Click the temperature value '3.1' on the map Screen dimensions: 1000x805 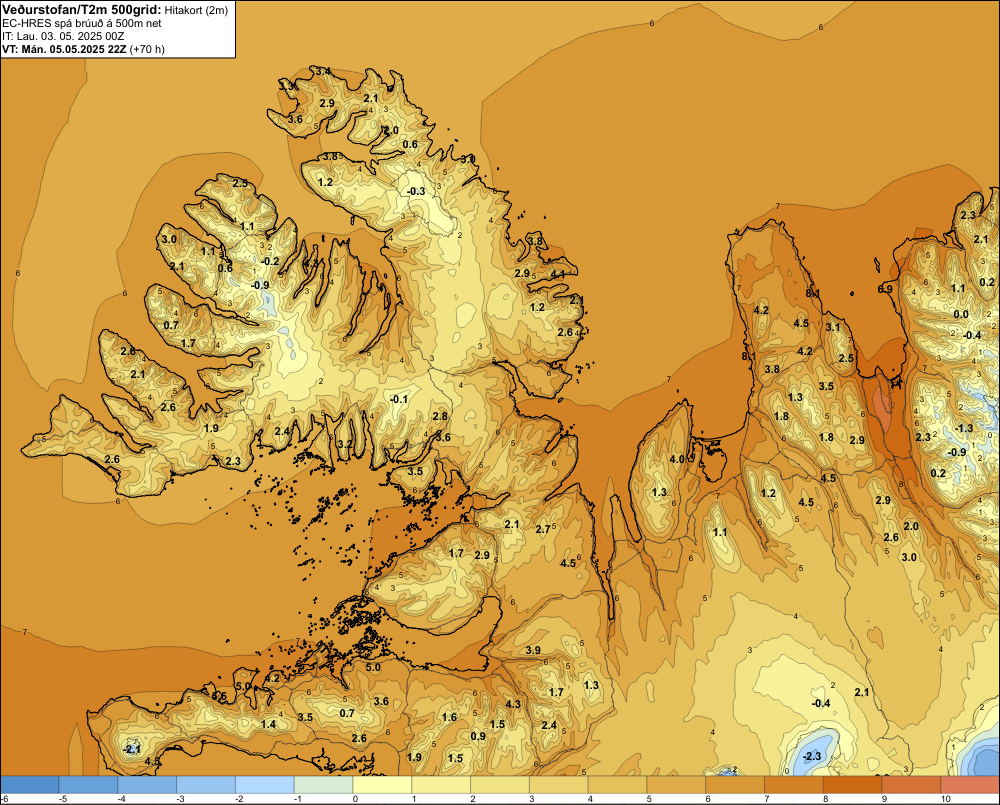[x=833, y=327]
